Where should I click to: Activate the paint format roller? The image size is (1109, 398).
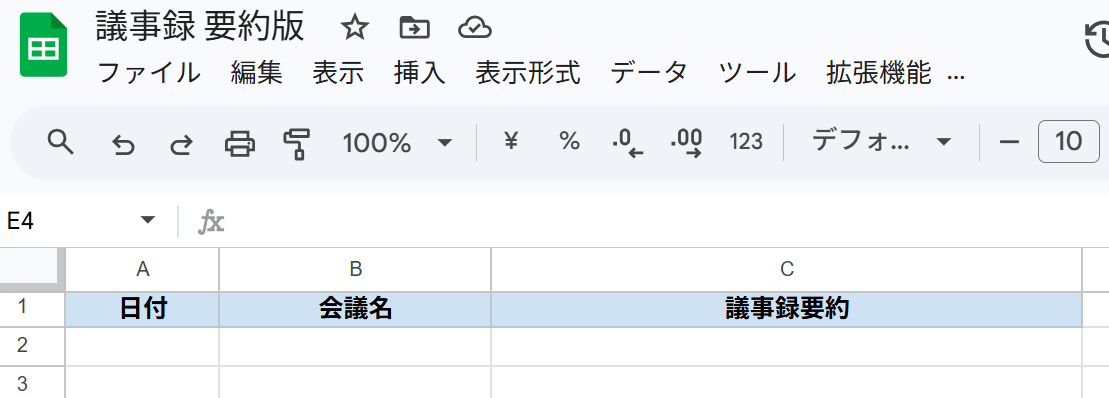296,143
